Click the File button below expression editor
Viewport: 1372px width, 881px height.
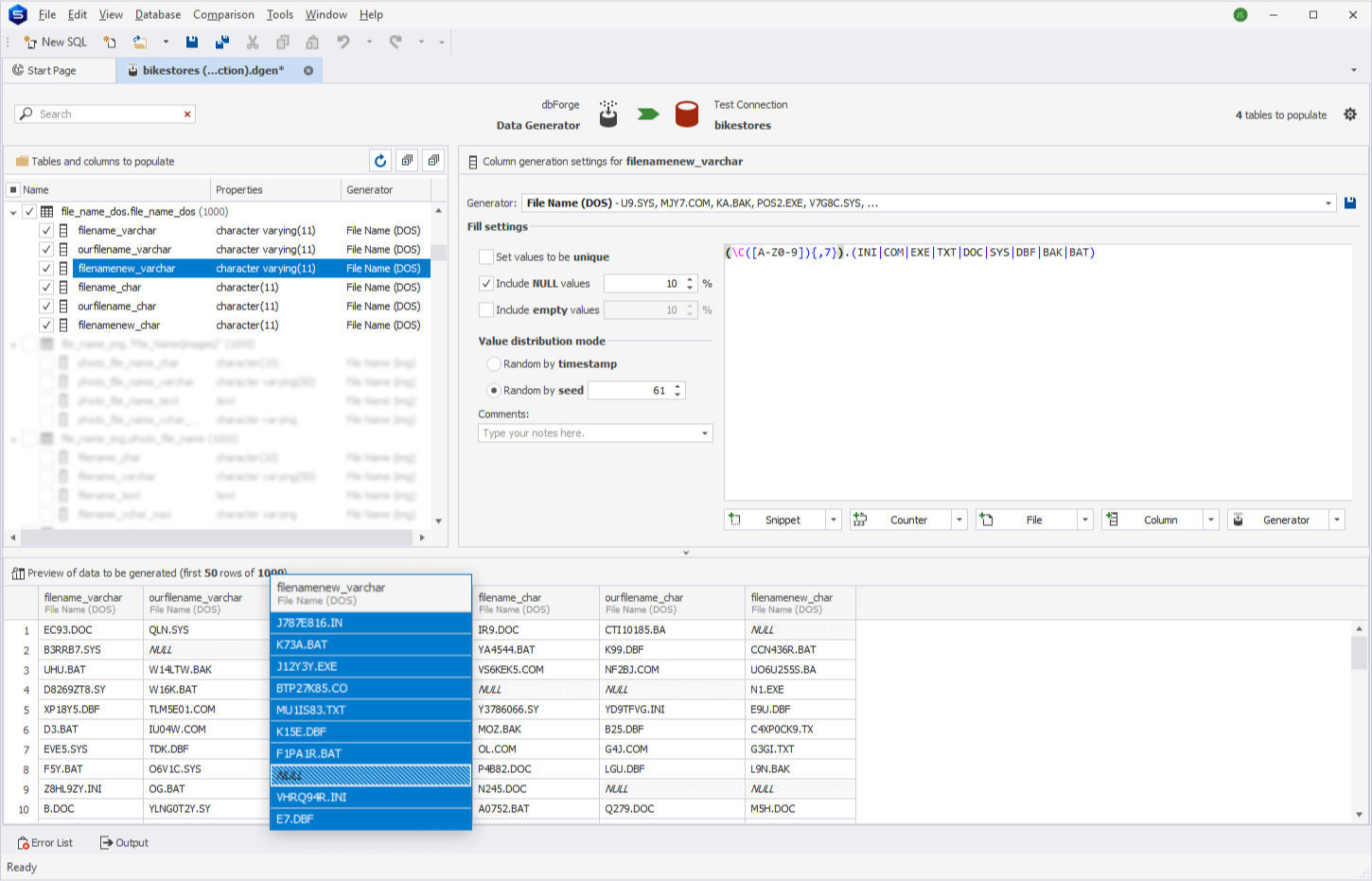tap(1027, 520)
